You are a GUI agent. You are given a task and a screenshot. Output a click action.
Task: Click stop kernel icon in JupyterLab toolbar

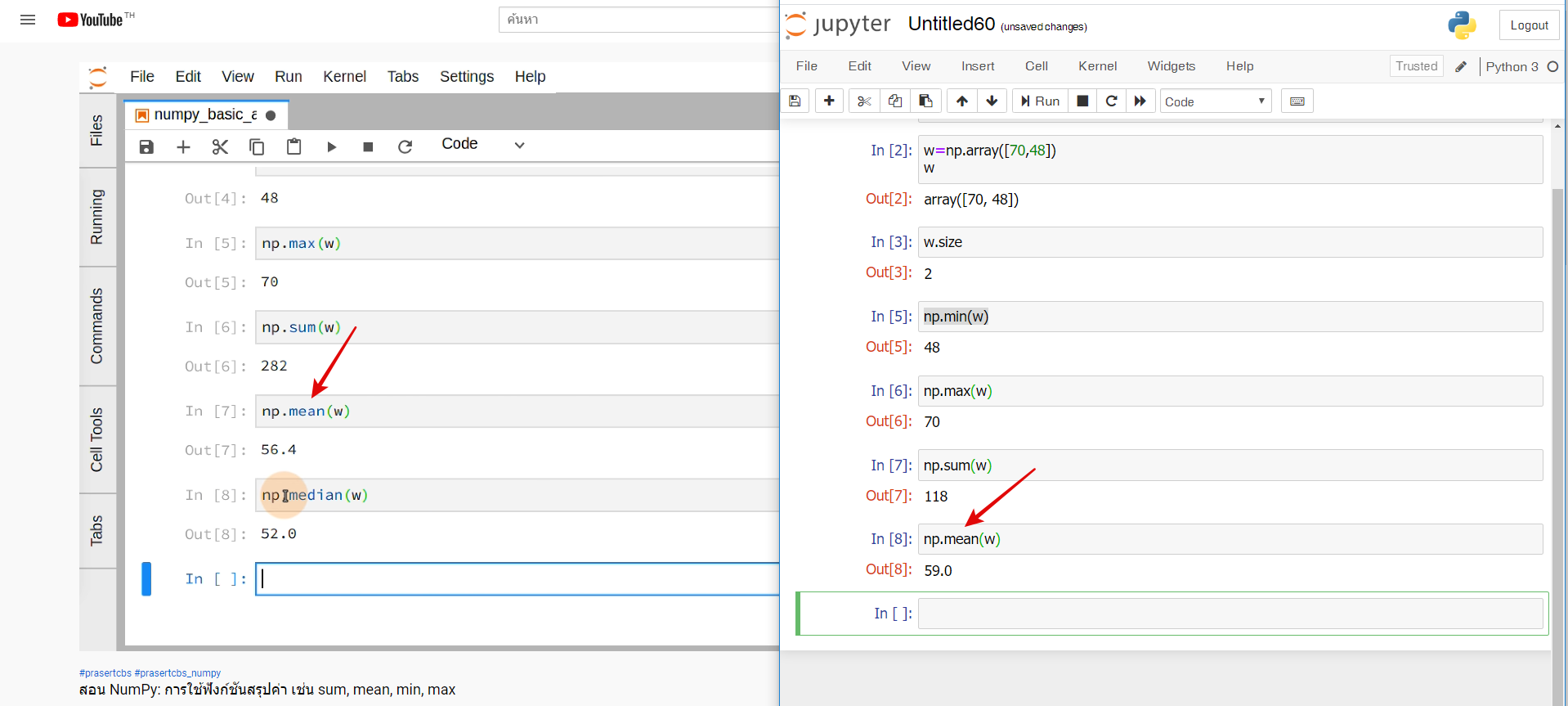[x=368, y=146]
